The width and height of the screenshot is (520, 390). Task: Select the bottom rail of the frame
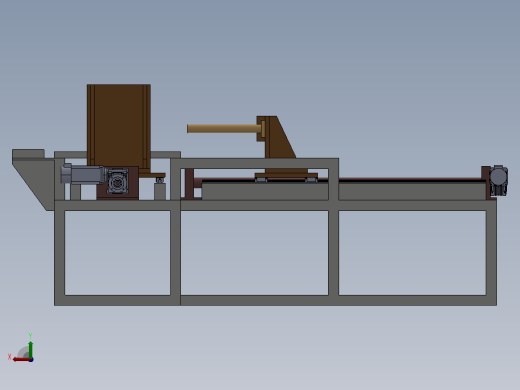click(275, 300)
